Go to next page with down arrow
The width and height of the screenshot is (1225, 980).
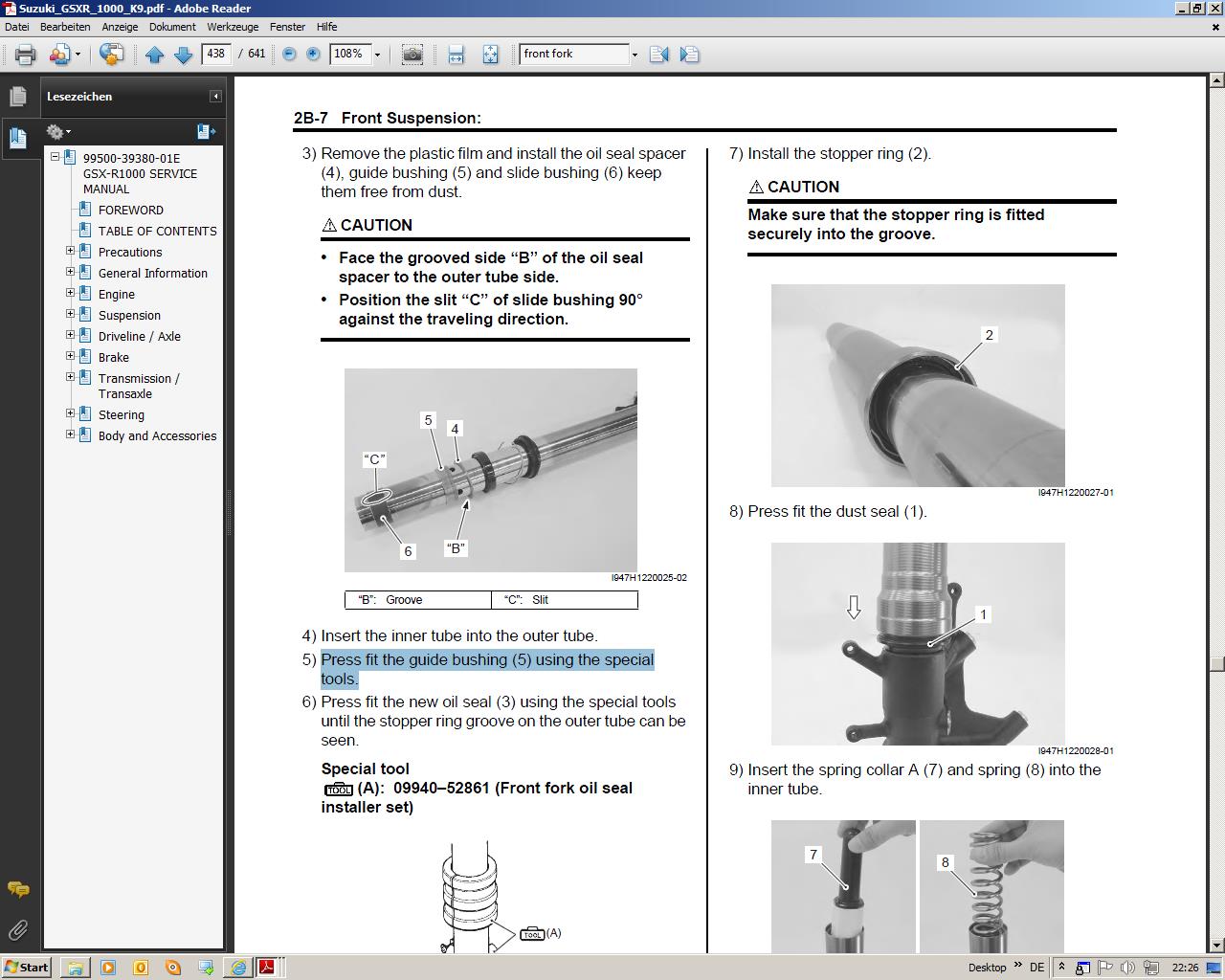(x=183, y=55)
